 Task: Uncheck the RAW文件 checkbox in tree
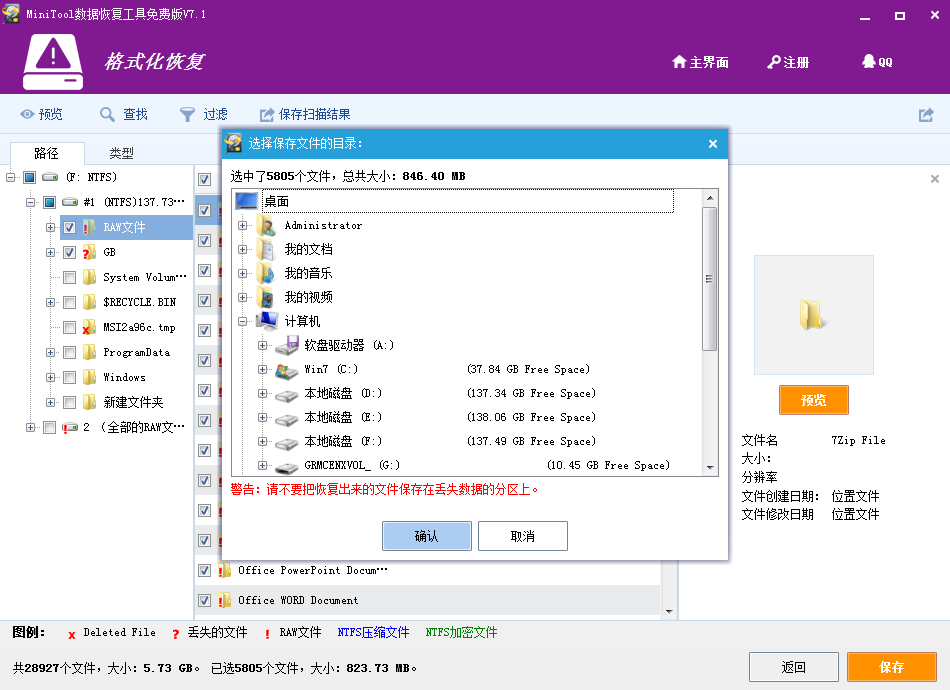pos(69,227)
